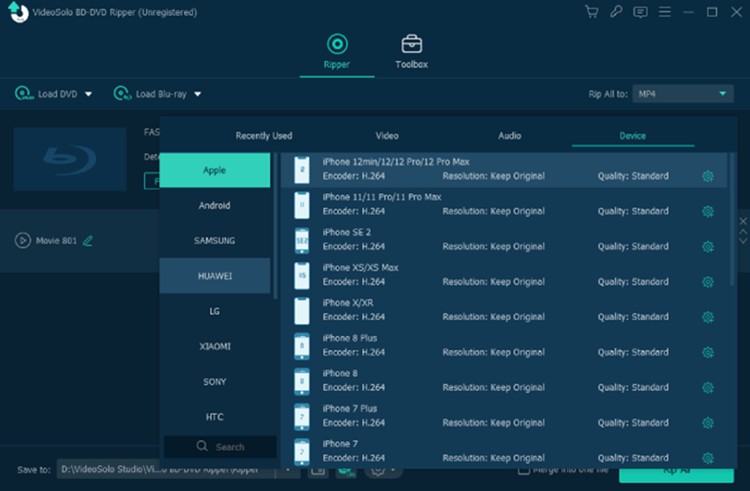
Task: Click the iPhone 11 phone icon
Action: click(302, 205)
